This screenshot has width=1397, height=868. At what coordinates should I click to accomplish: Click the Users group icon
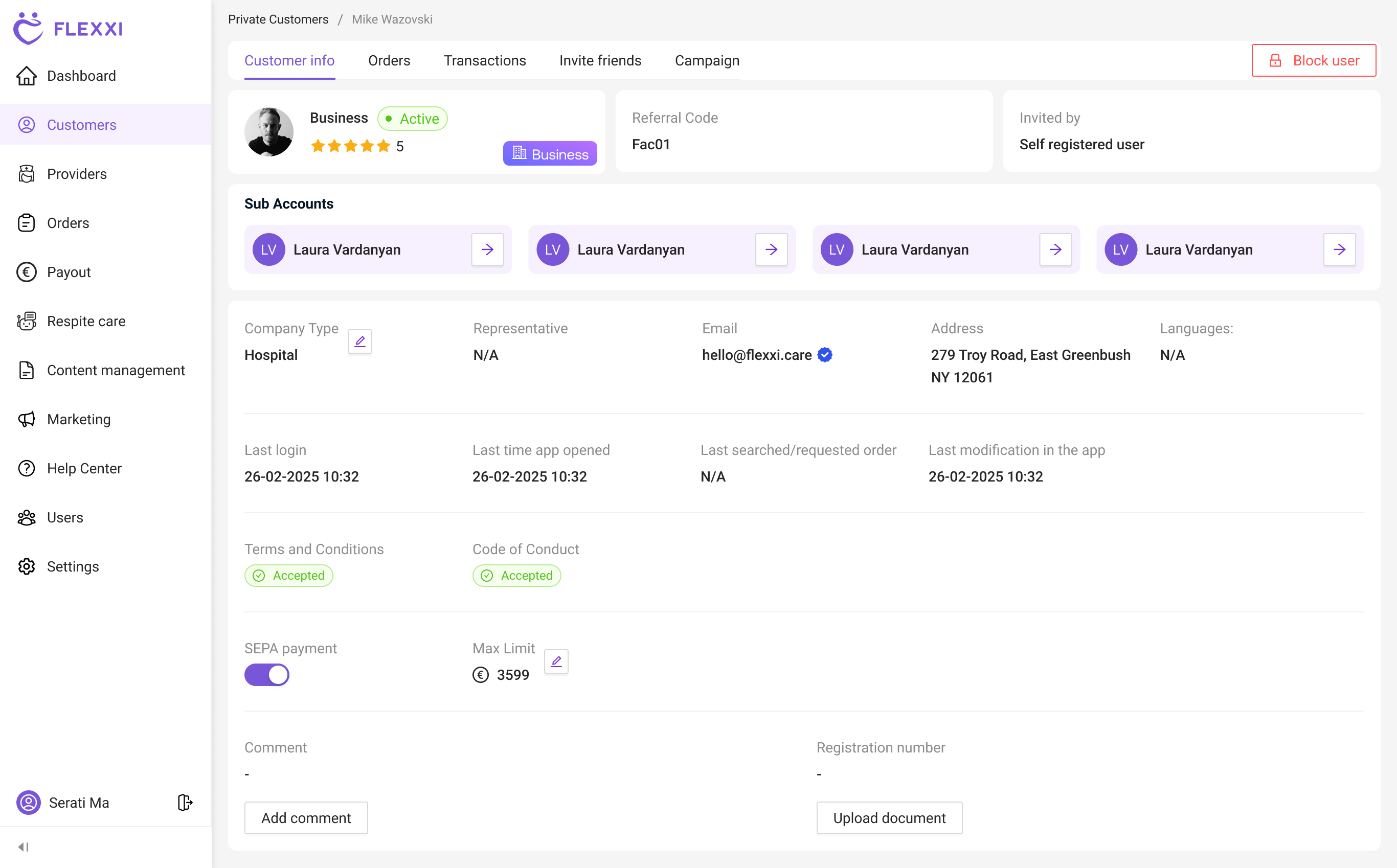pos(27,517)
